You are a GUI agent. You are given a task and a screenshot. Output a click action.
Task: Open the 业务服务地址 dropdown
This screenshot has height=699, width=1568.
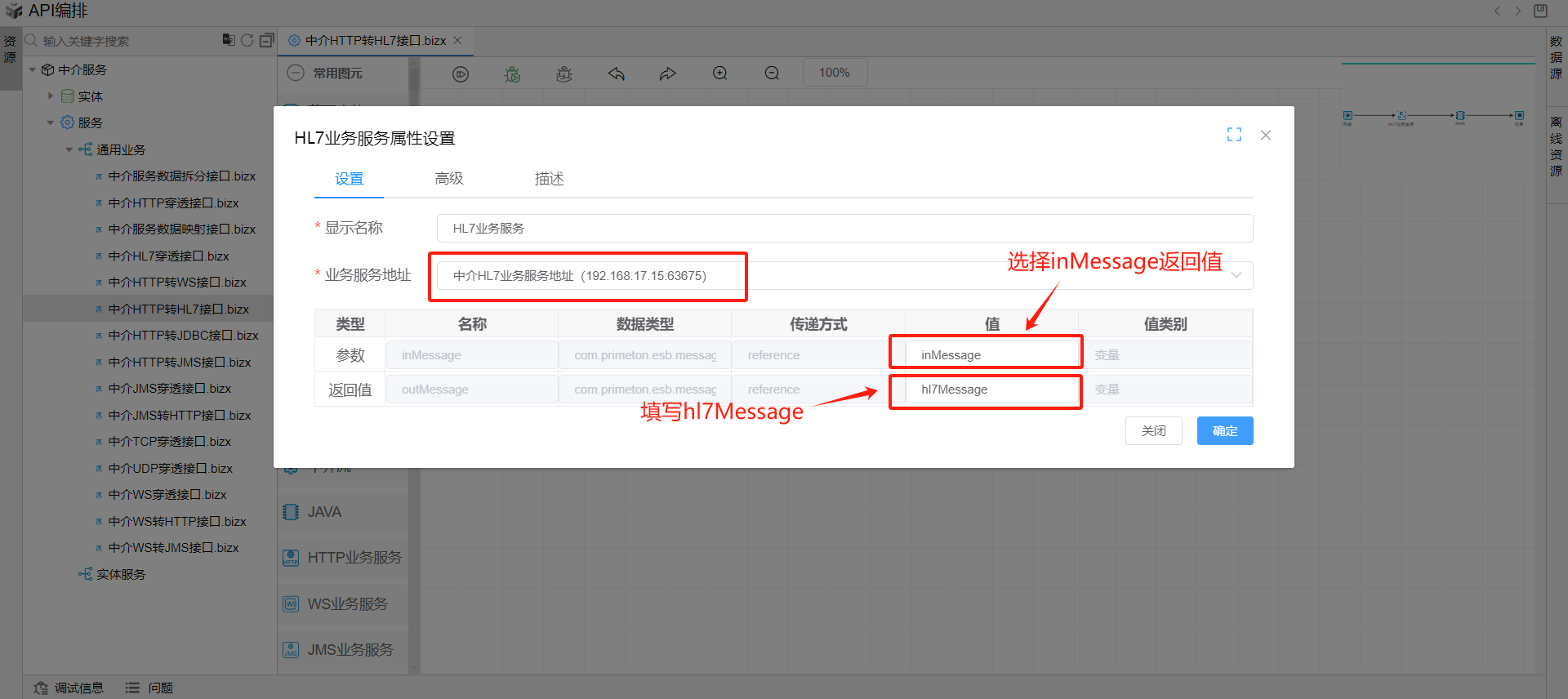1236,275
